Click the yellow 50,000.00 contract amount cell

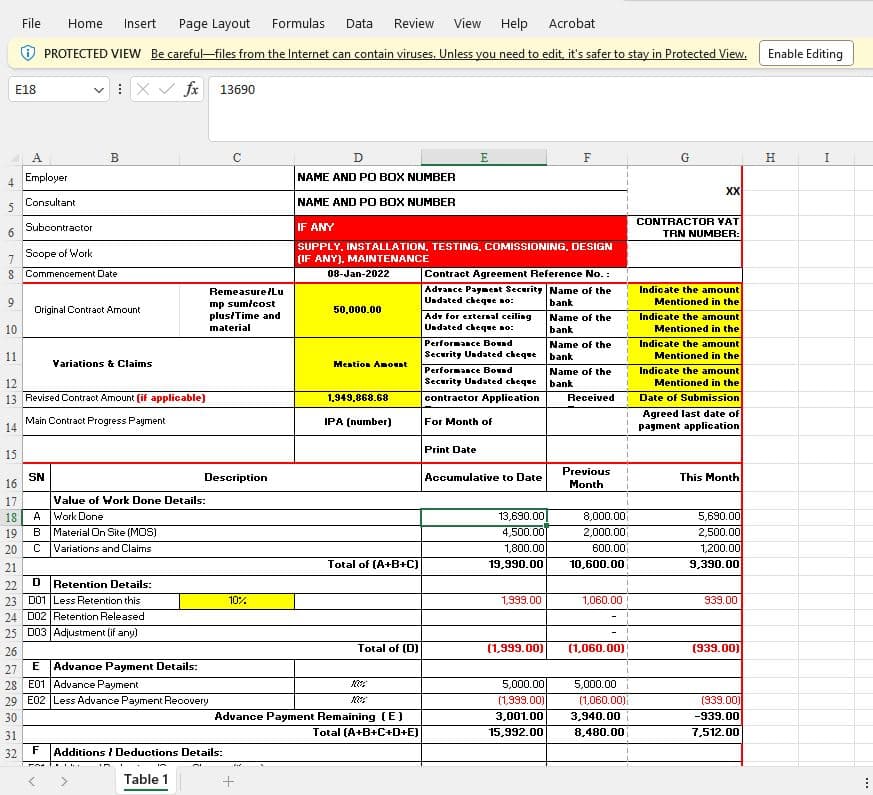(358, 310)
